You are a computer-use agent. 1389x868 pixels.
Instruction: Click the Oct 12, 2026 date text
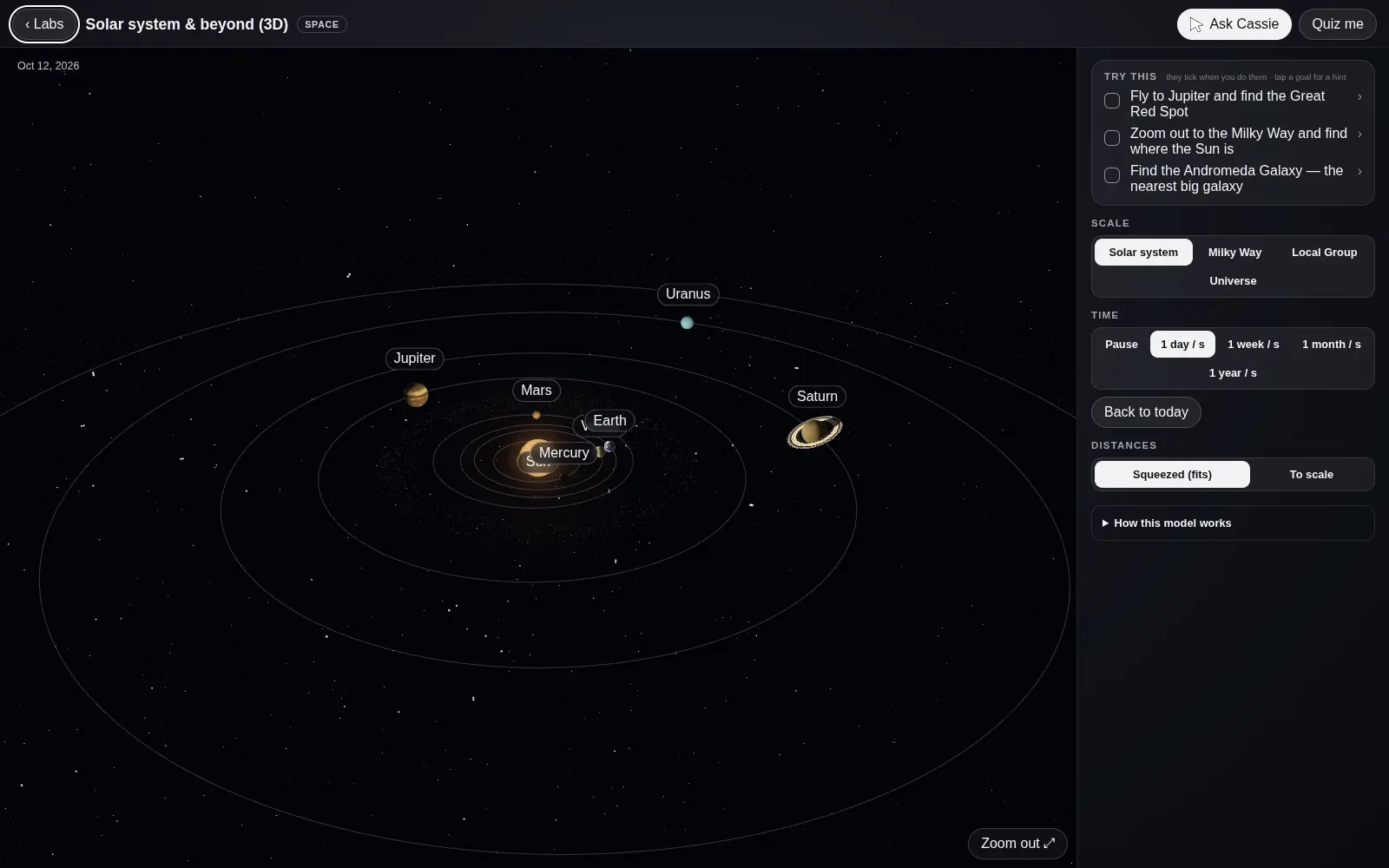point(48,66)
